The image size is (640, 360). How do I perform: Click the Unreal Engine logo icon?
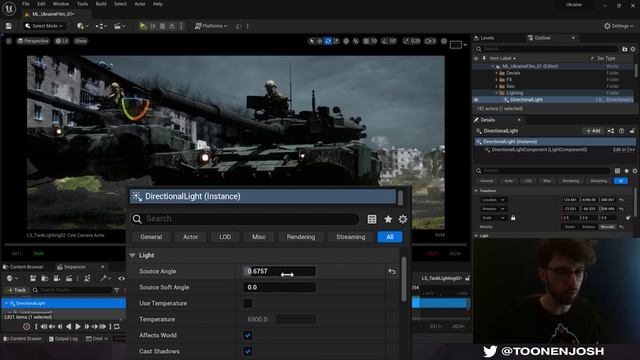[x=9, y=9]
